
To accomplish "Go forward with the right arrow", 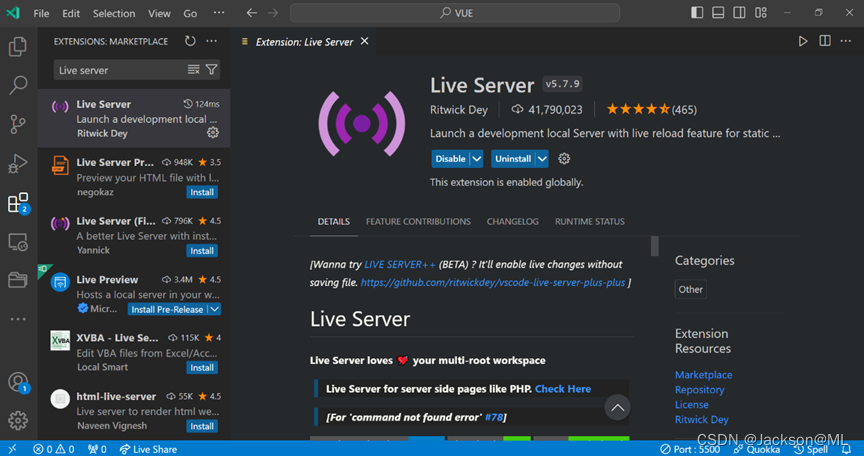I will (x=273, y=13).
